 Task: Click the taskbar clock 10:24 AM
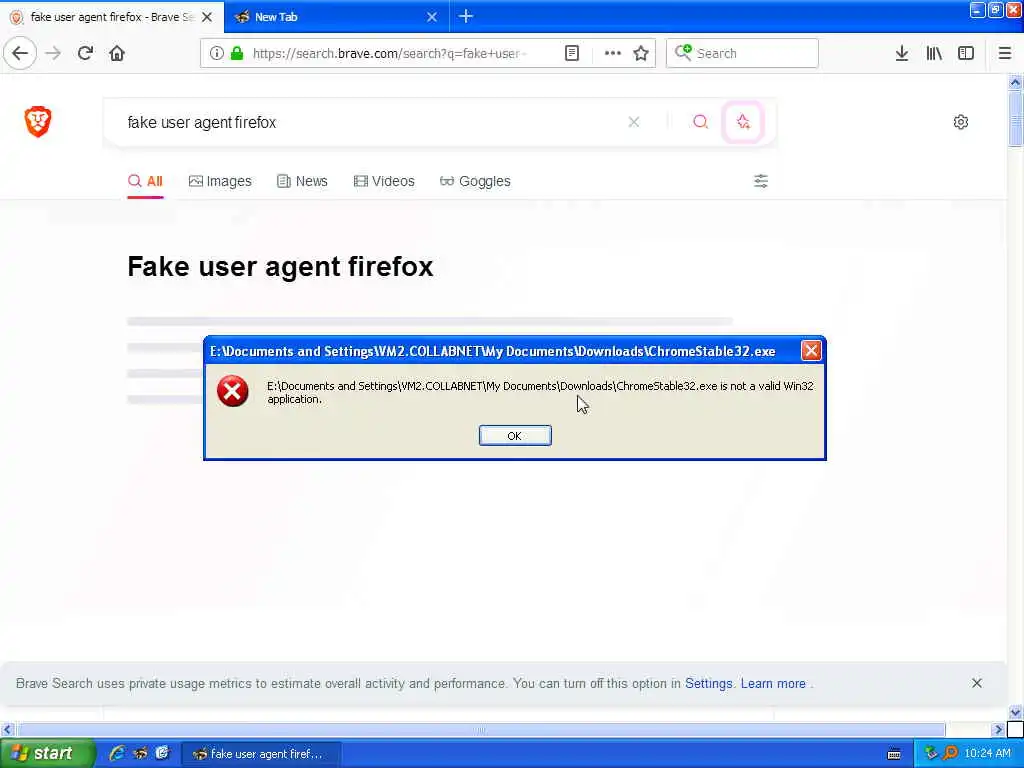tap(987, 753)
